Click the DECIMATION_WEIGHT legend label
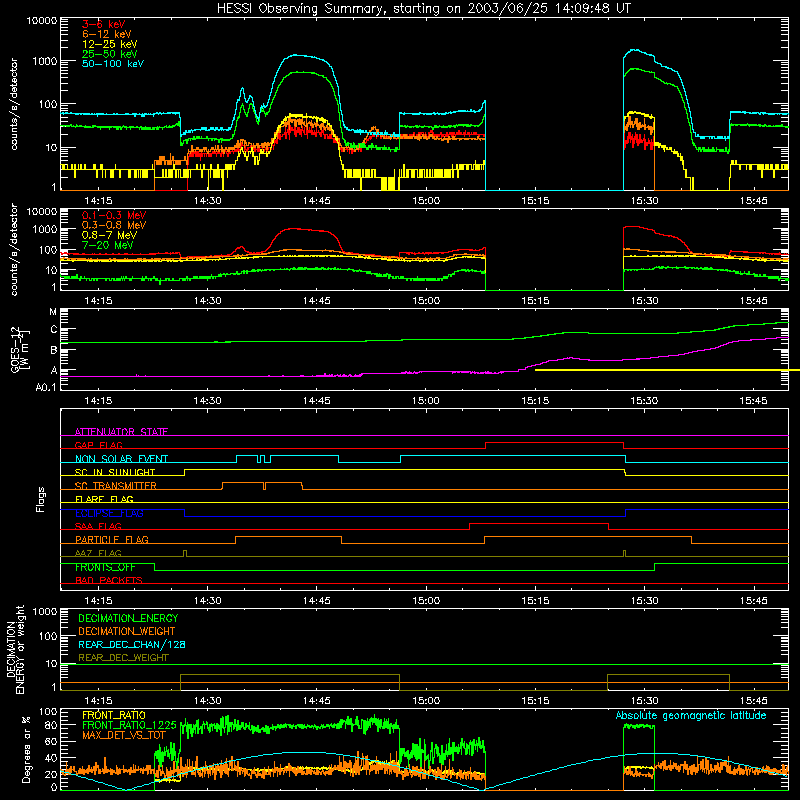 [127, 631]
